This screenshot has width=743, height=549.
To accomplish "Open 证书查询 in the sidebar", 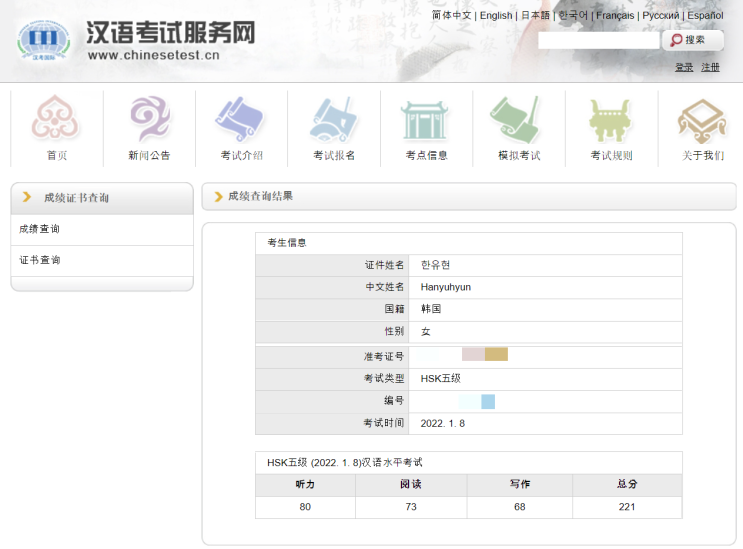I will pos(39,260).
